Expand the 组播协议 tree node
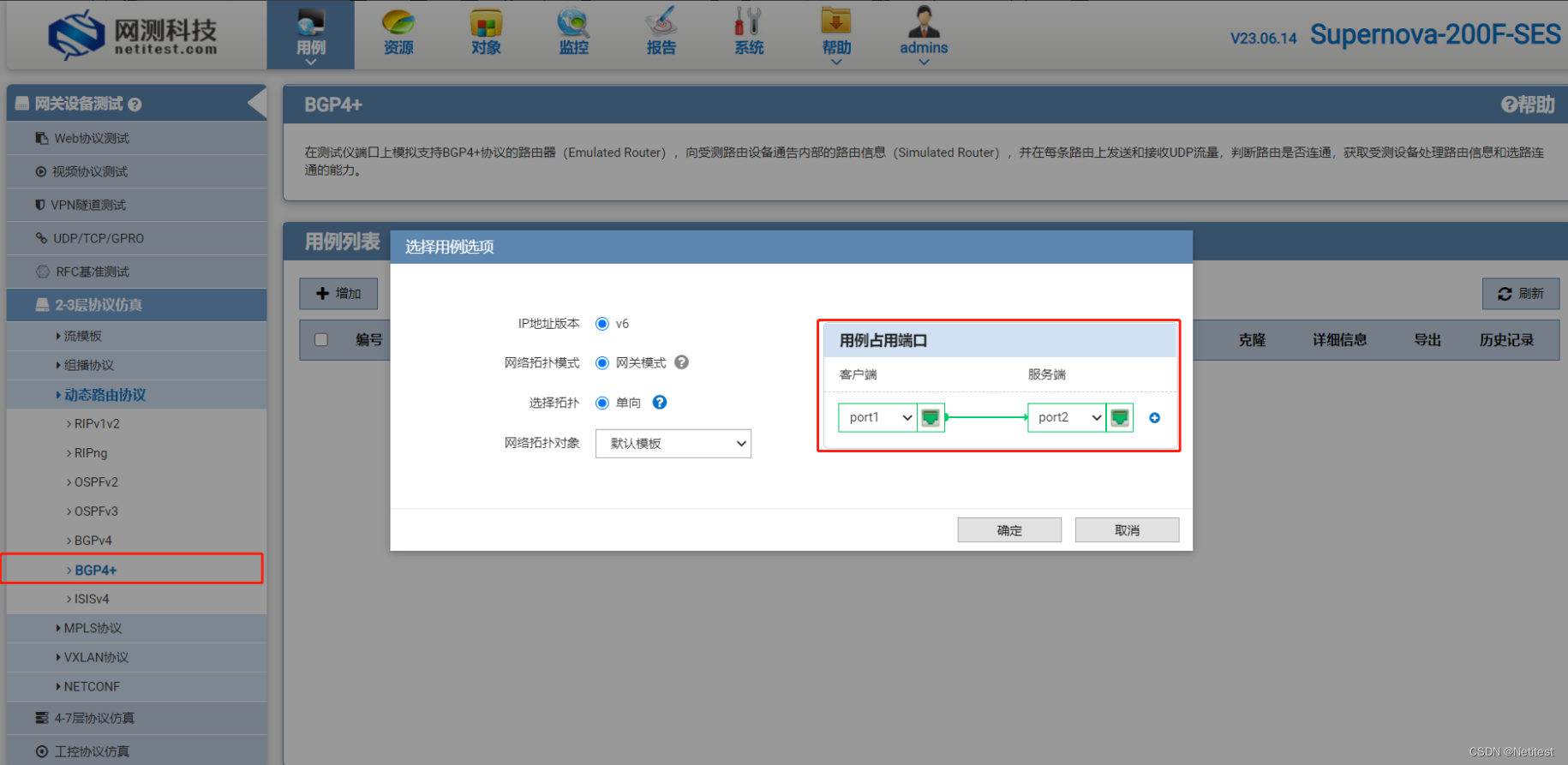 click(x=136, y=366)
